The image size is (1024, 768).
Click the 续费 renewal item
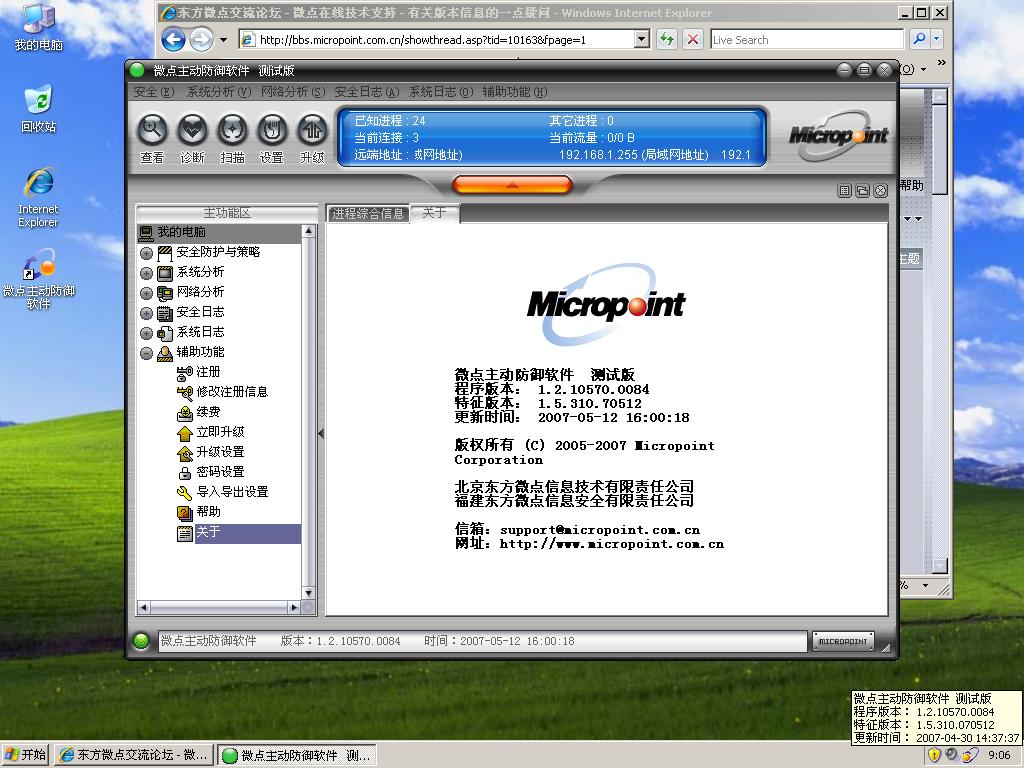[208, 412]
